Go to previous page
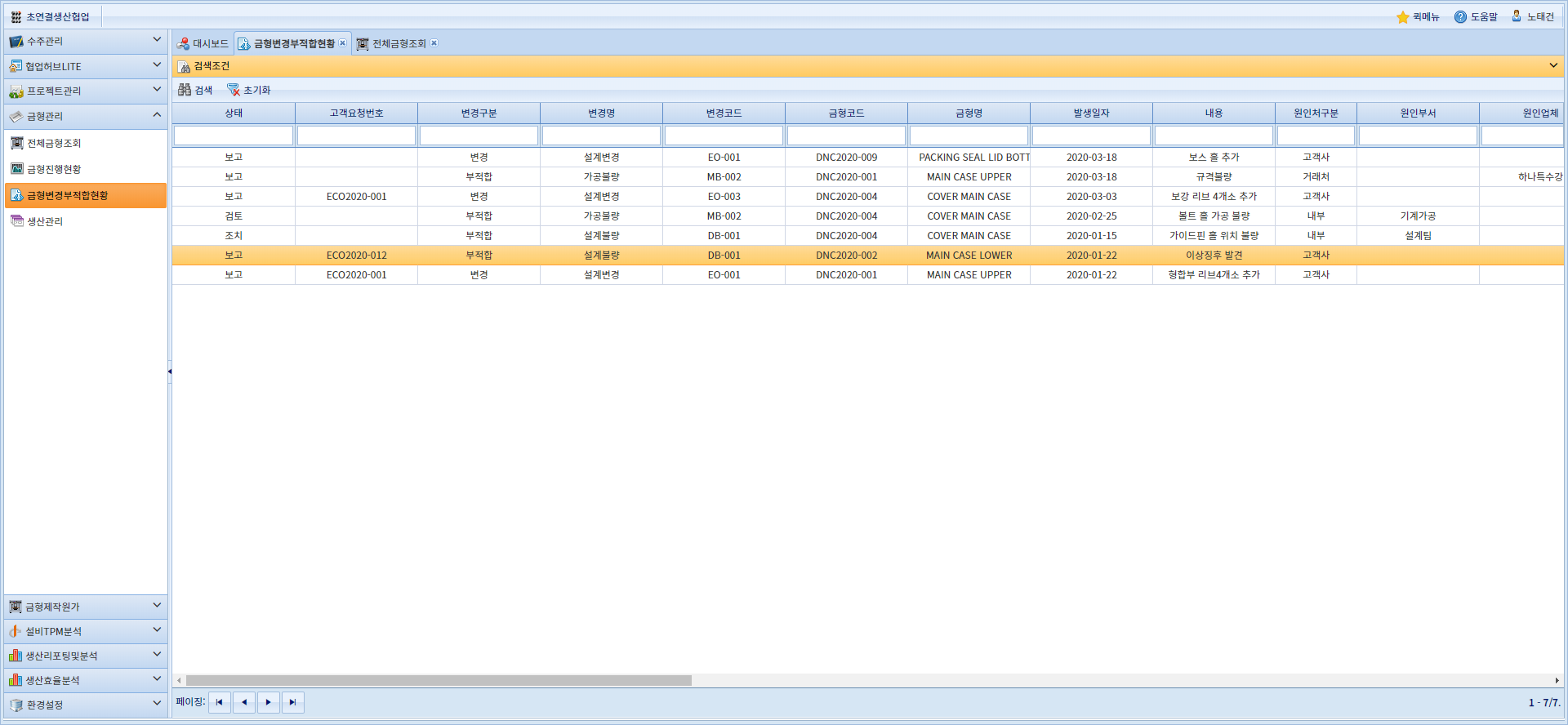This screenshot has height=725, width=1568. [244, 702]
